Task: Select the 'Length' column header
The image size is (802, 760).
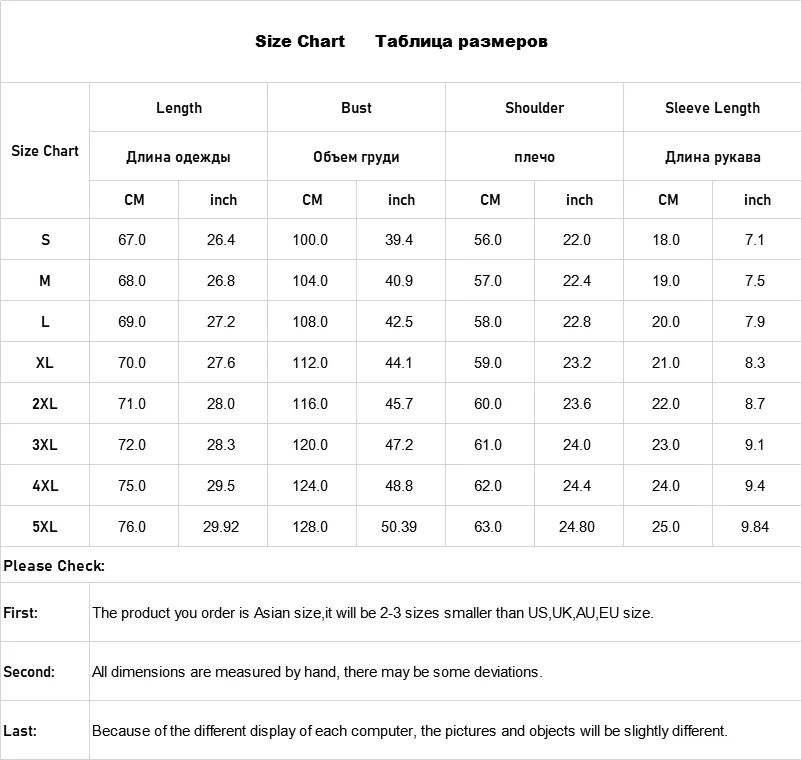Action: pos(179,108)
